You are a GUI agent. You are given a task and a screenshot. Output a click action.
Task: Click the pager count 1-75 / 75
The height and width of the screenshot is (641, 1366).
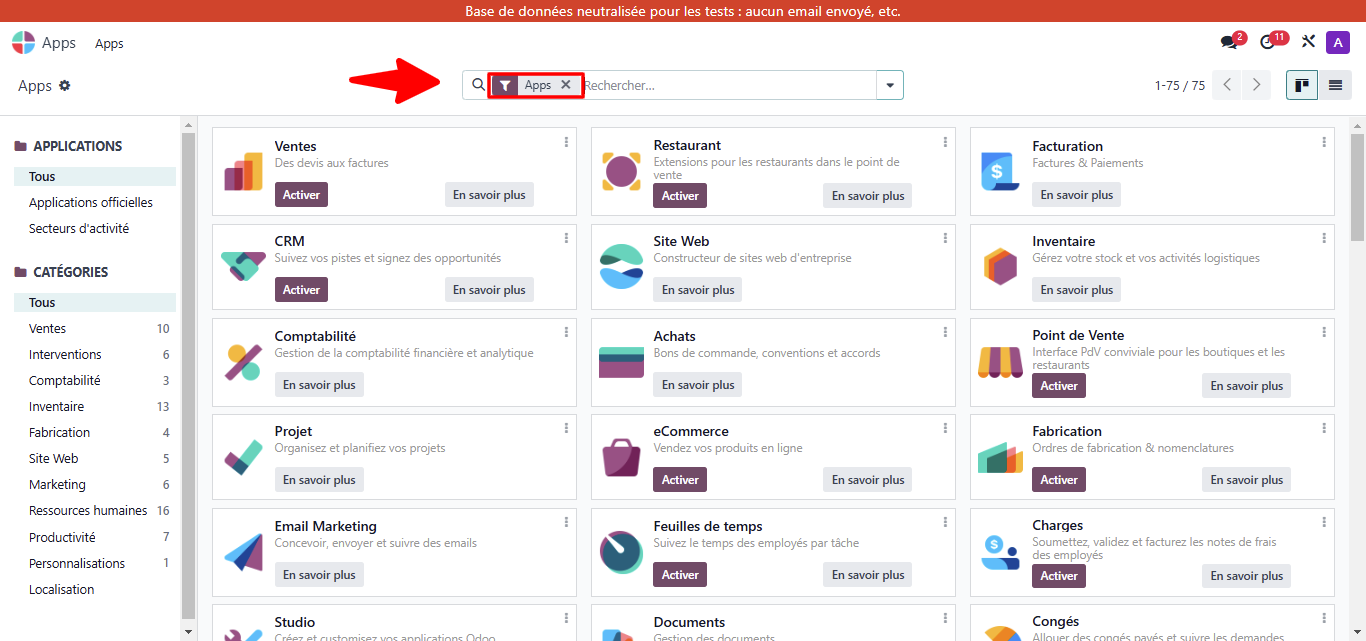(1180, 86)
